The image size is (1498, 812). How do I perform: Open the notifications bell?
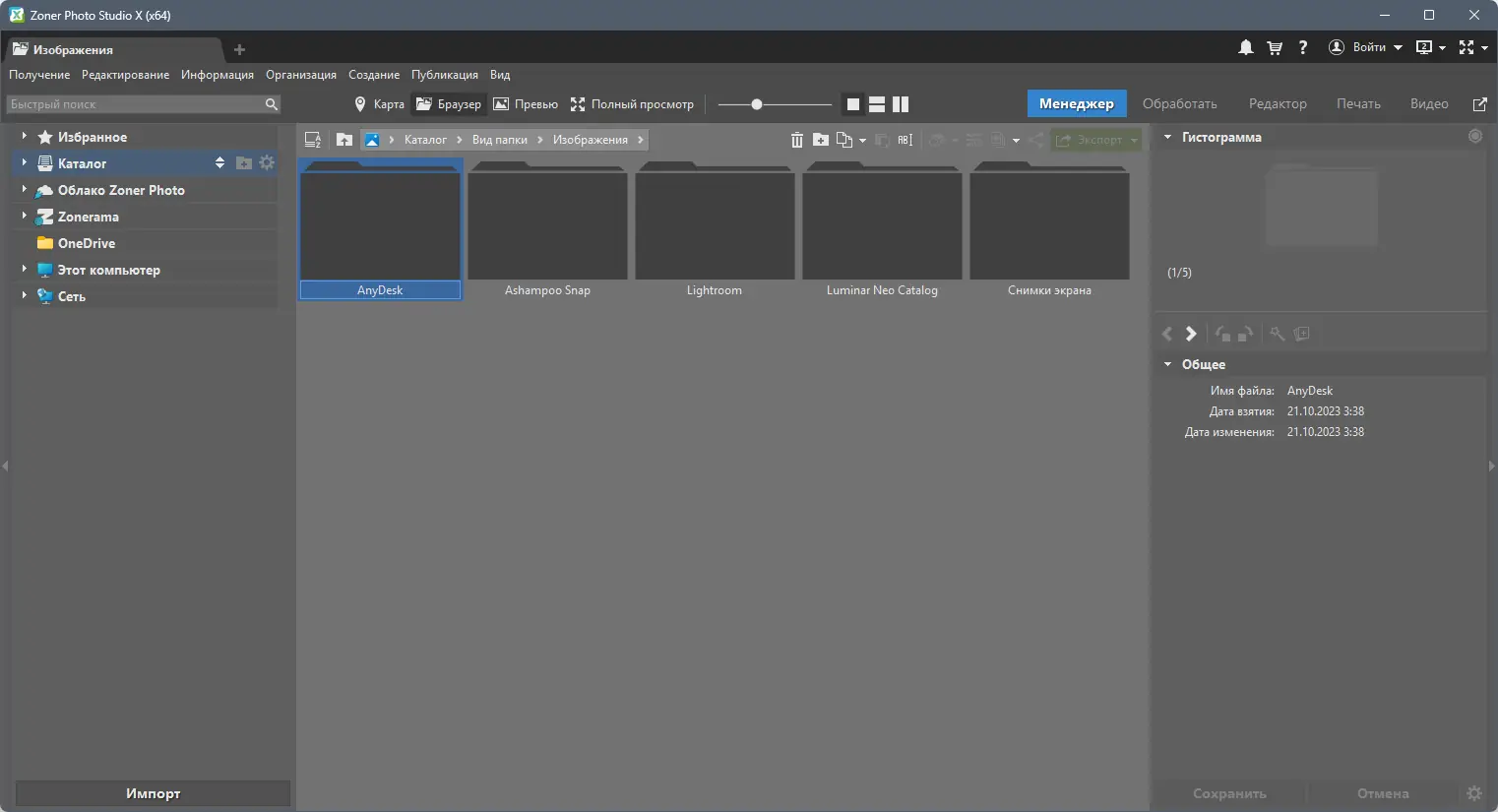(x=1246, y=47)
